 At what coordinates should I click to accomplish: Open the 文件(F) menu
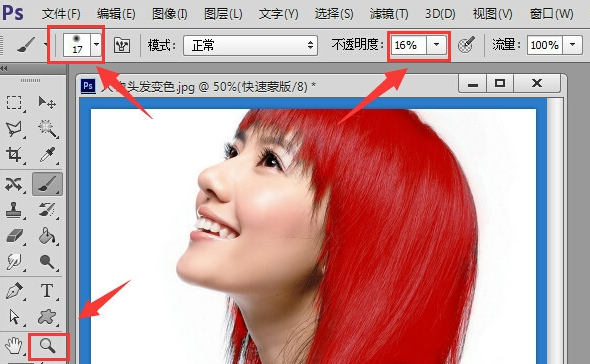pyautogui.click(x=61, y=14)
